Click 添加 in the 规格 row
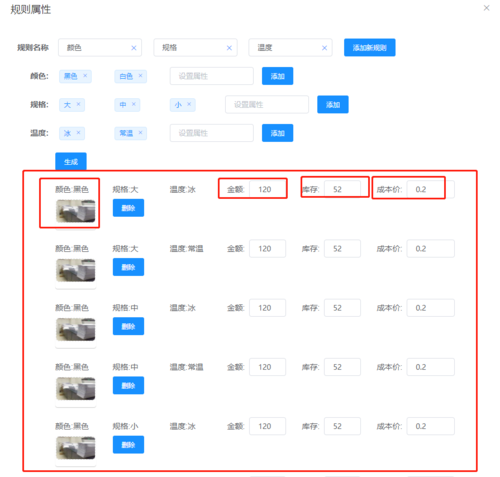The image size is (500, 477). coord(333,105)
